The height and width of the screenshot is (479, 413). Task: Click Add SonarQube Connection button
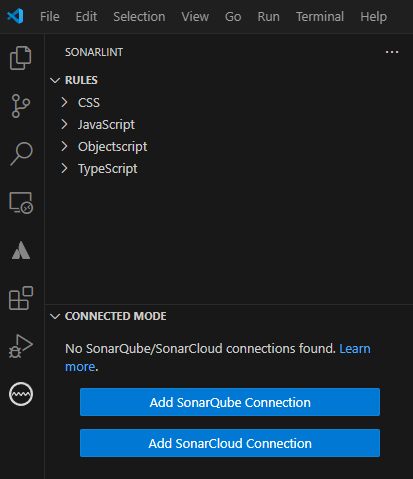coord(230,402)
